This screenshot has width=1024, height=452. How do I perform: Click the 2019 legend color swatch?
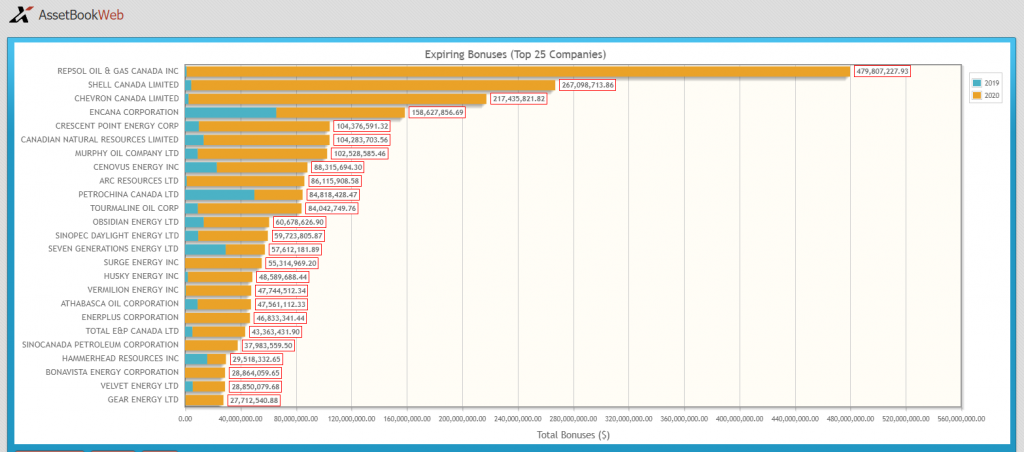[977, 83]
